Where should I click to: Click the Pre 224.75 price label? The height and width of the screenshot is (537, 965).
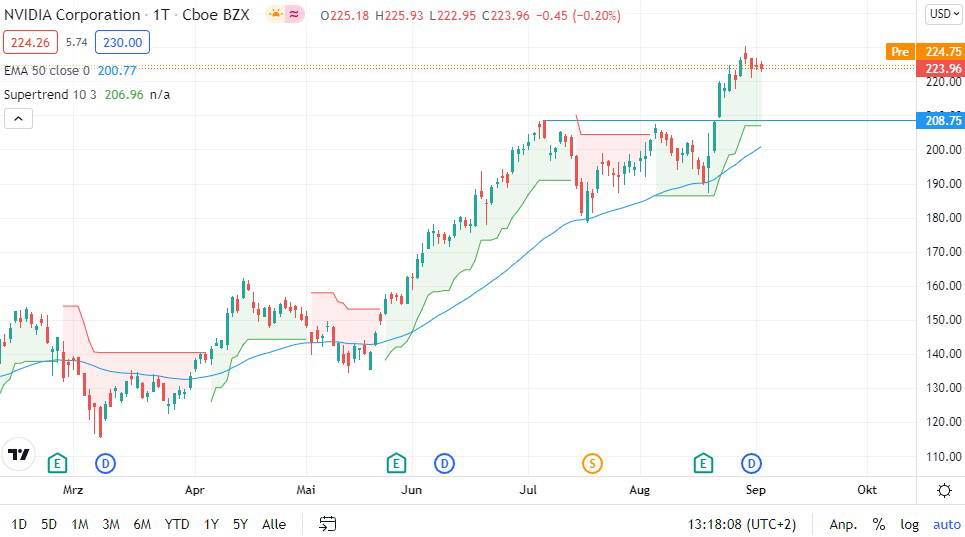(x=924, y=52)
